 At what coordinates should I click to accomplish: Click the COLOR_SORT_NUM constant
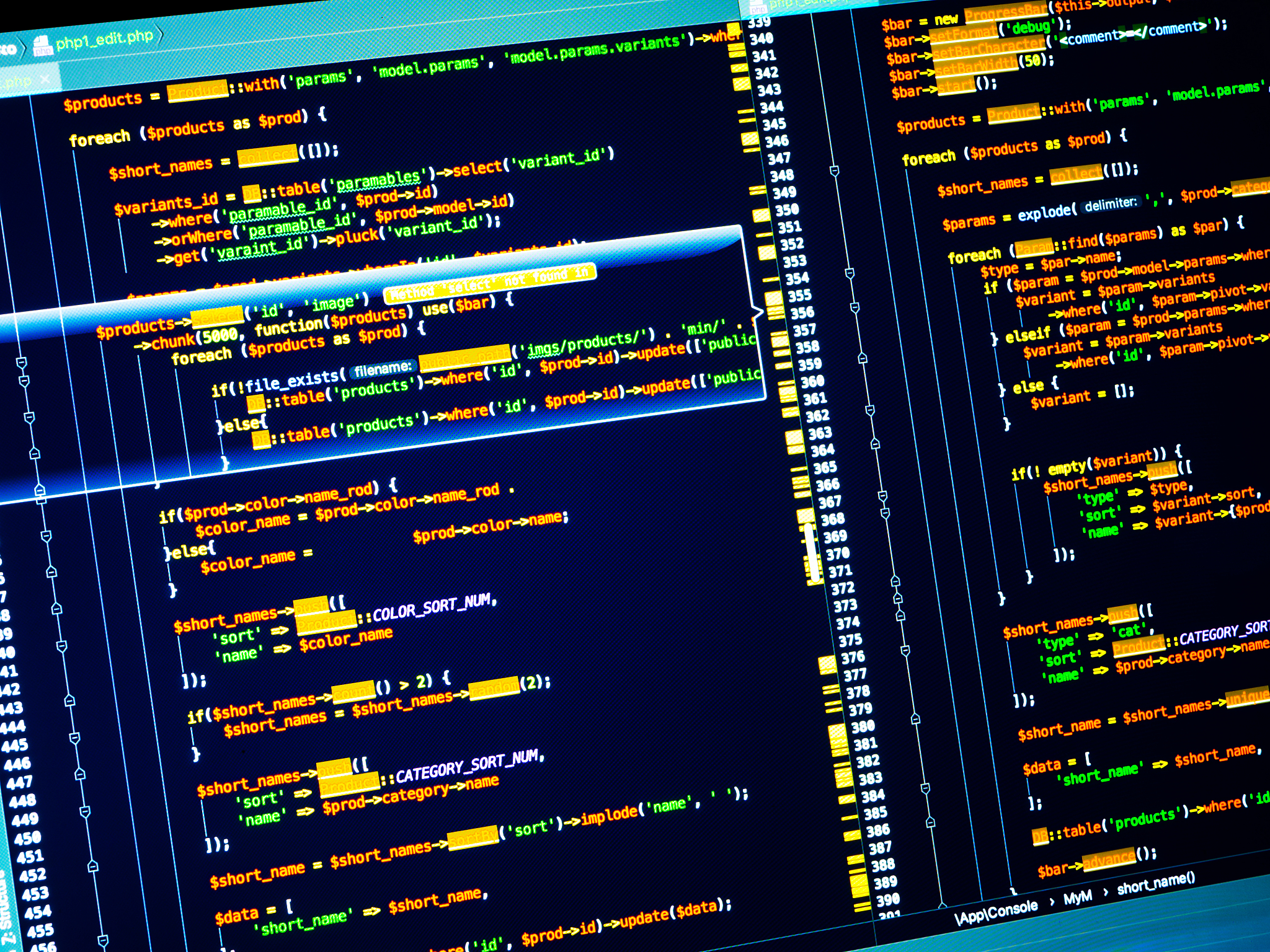pyautogui.click(x=432, y=607)
